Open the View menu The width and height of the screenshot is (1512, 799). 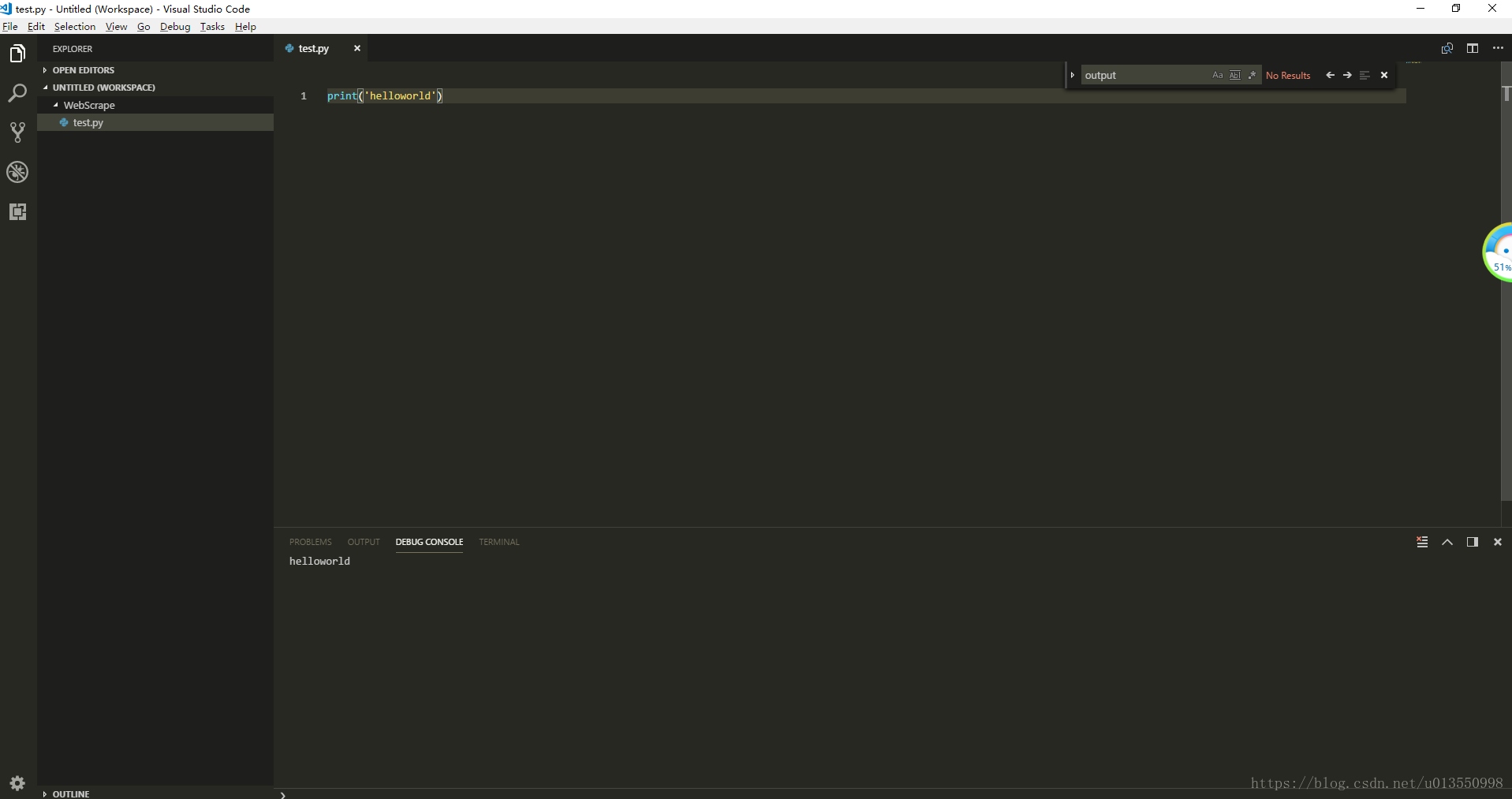117,26
